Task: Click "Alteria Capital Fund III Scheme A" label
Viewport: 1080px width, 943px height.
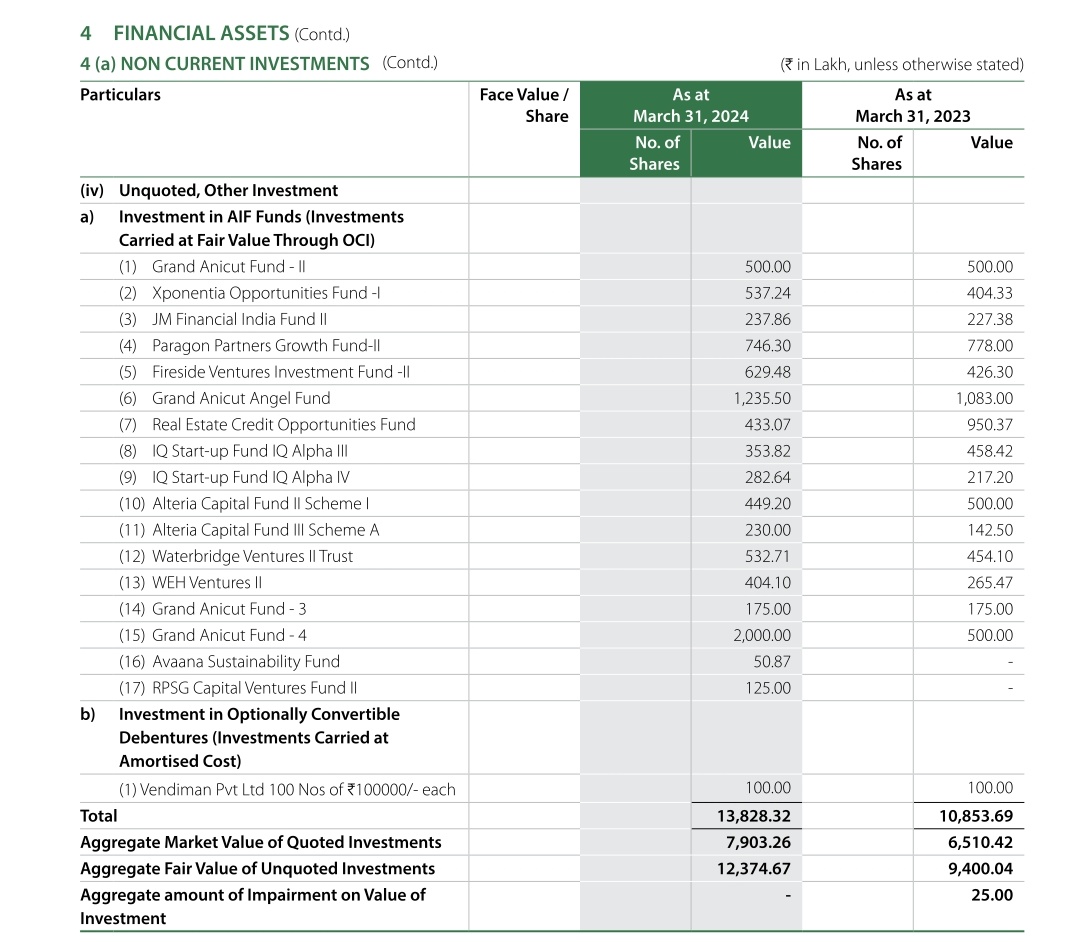Action: pyautogui.click(x=266, y=530)
